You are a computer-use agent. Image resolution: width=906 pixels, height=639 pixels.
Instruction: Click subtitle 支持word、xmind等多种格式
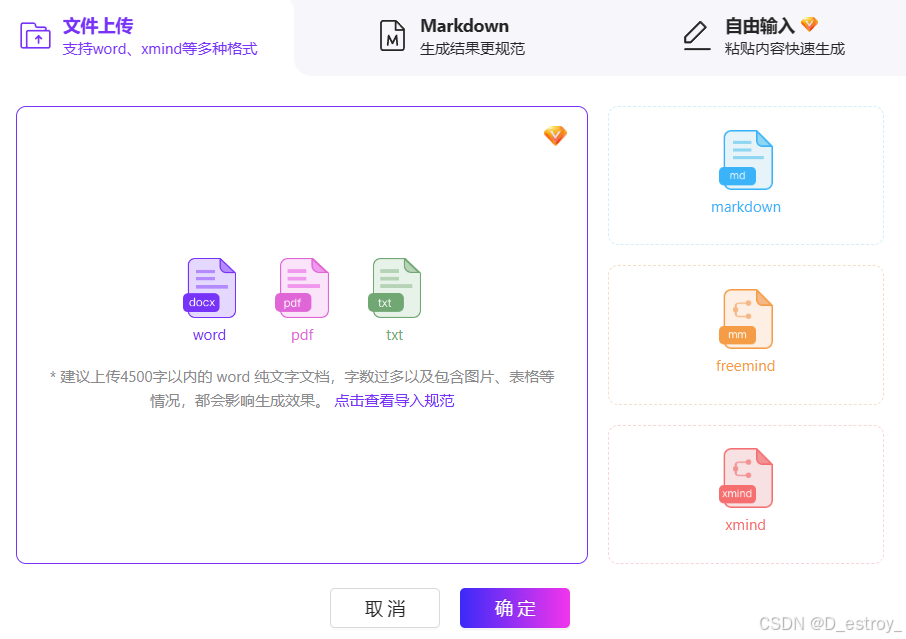160,49
